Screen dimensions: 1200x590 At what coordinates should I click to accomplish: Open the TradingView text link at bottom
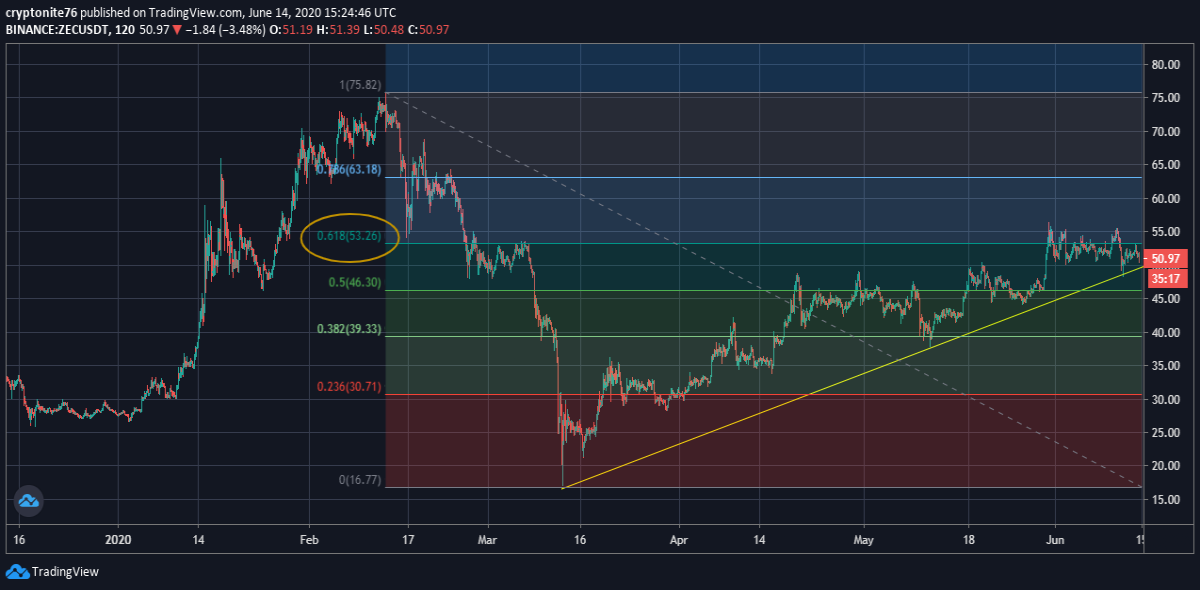(x=65, y=572)
